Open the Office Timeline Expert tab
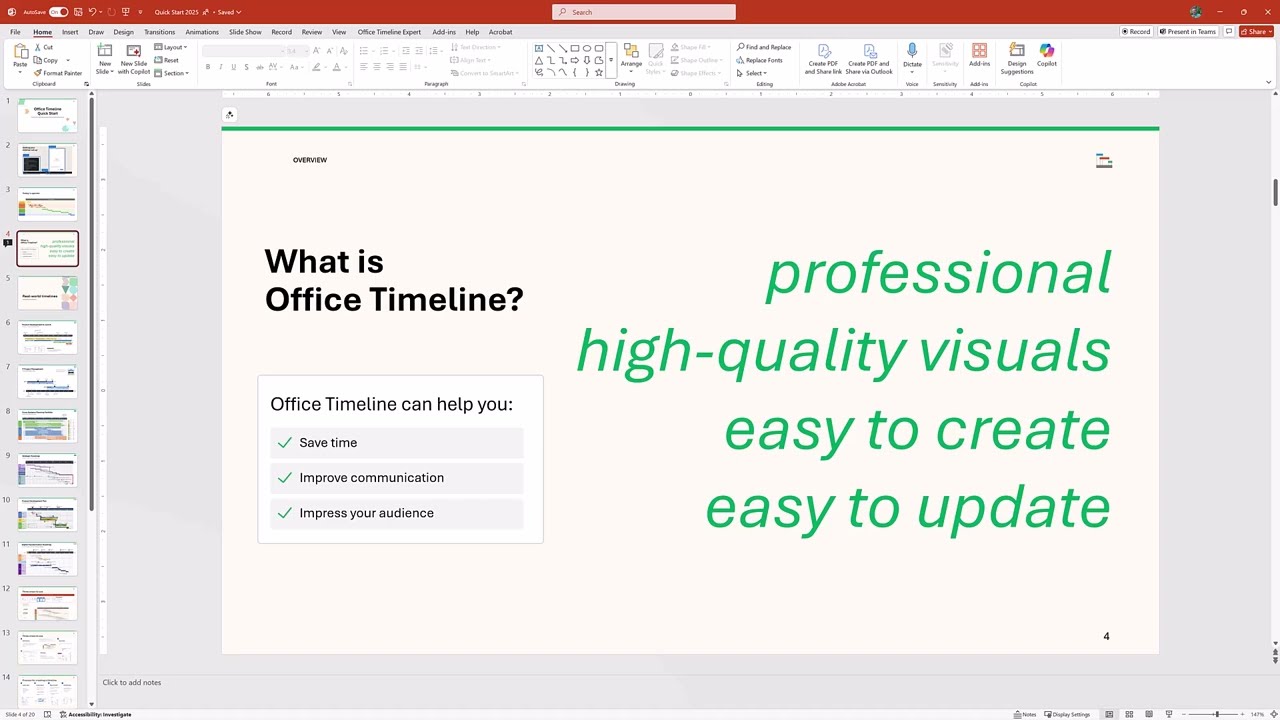The width and height of the screenshot is (1280, 720). [389, 32]
